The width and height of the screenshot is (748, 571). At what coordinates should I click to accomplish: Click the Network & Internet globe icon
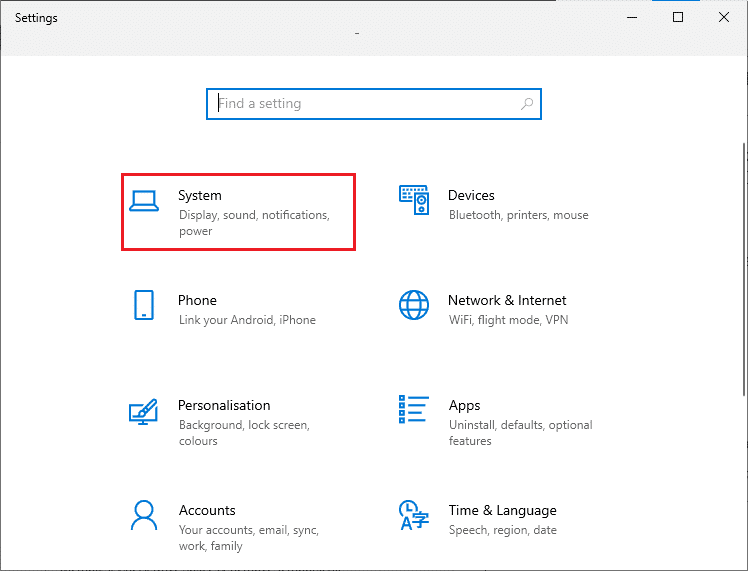[x=414, y=305]
